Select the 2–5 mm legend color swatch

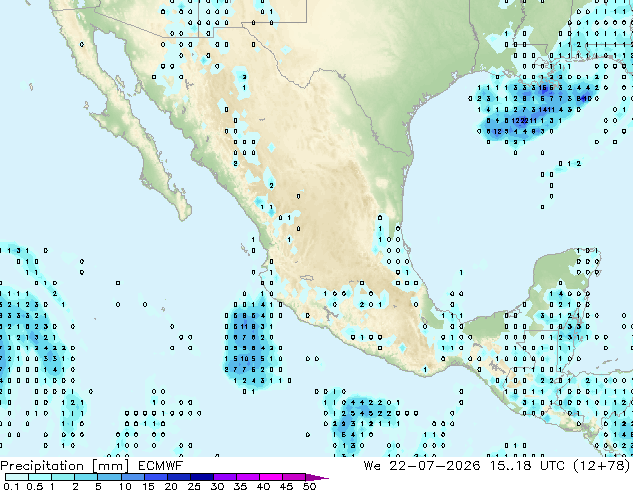tap(86, 477)
